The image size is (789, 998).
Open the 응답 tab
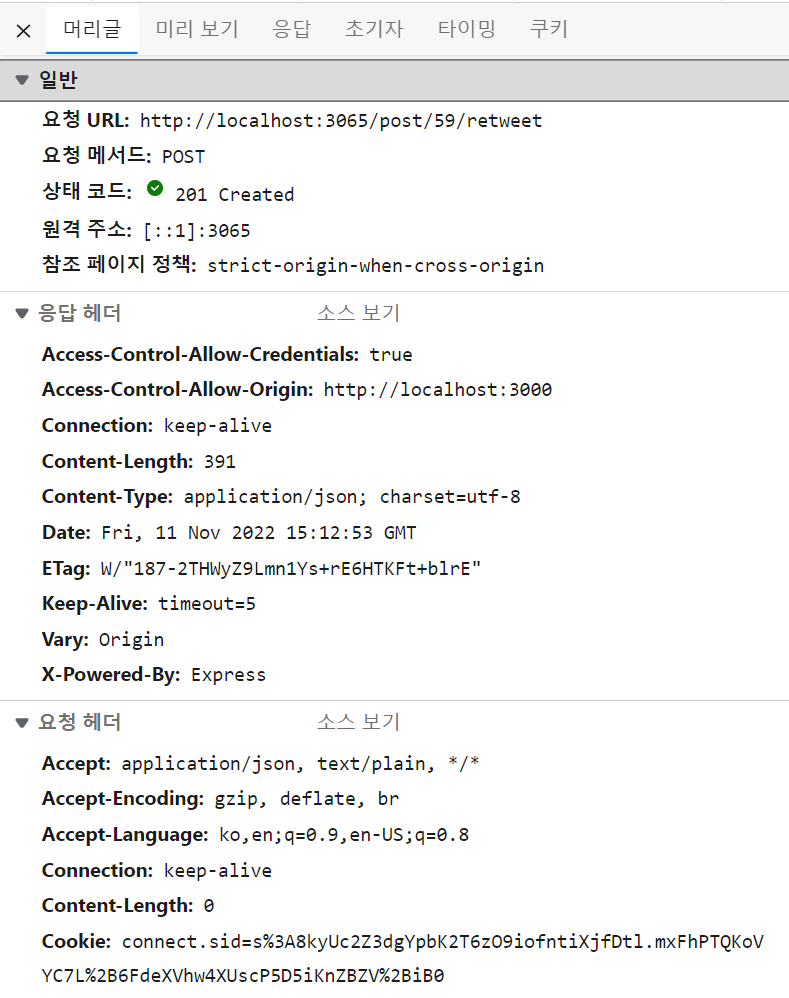tap(291, 29)
